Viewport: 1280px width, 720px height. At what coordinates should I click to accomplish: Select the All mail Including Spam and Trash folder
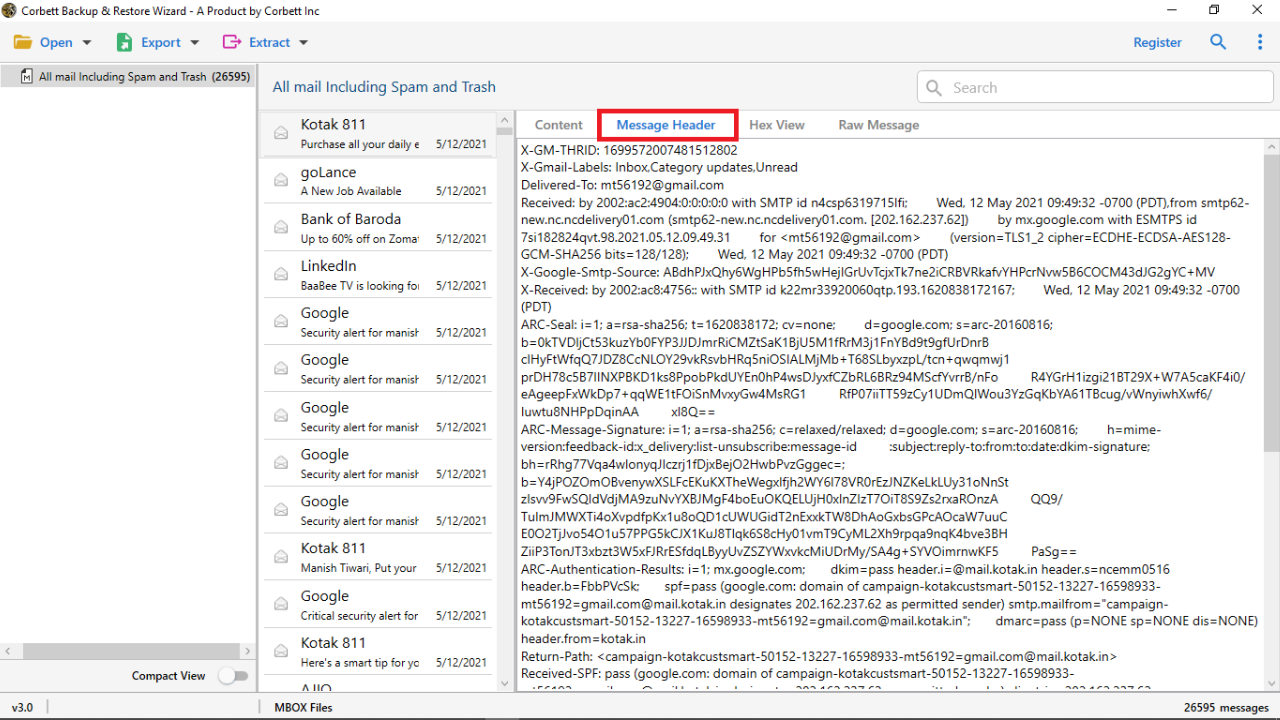[128, 76]
